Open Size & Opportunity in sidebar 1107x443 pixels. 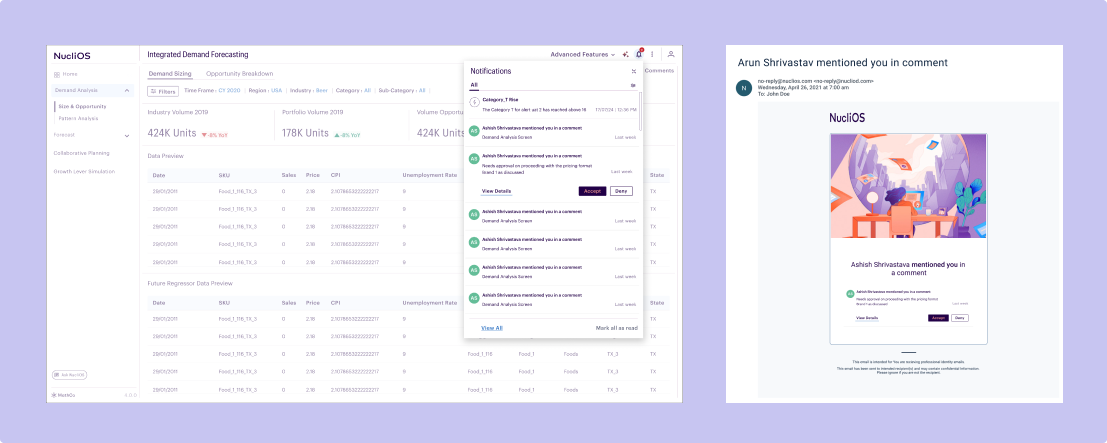click(83, 107)
